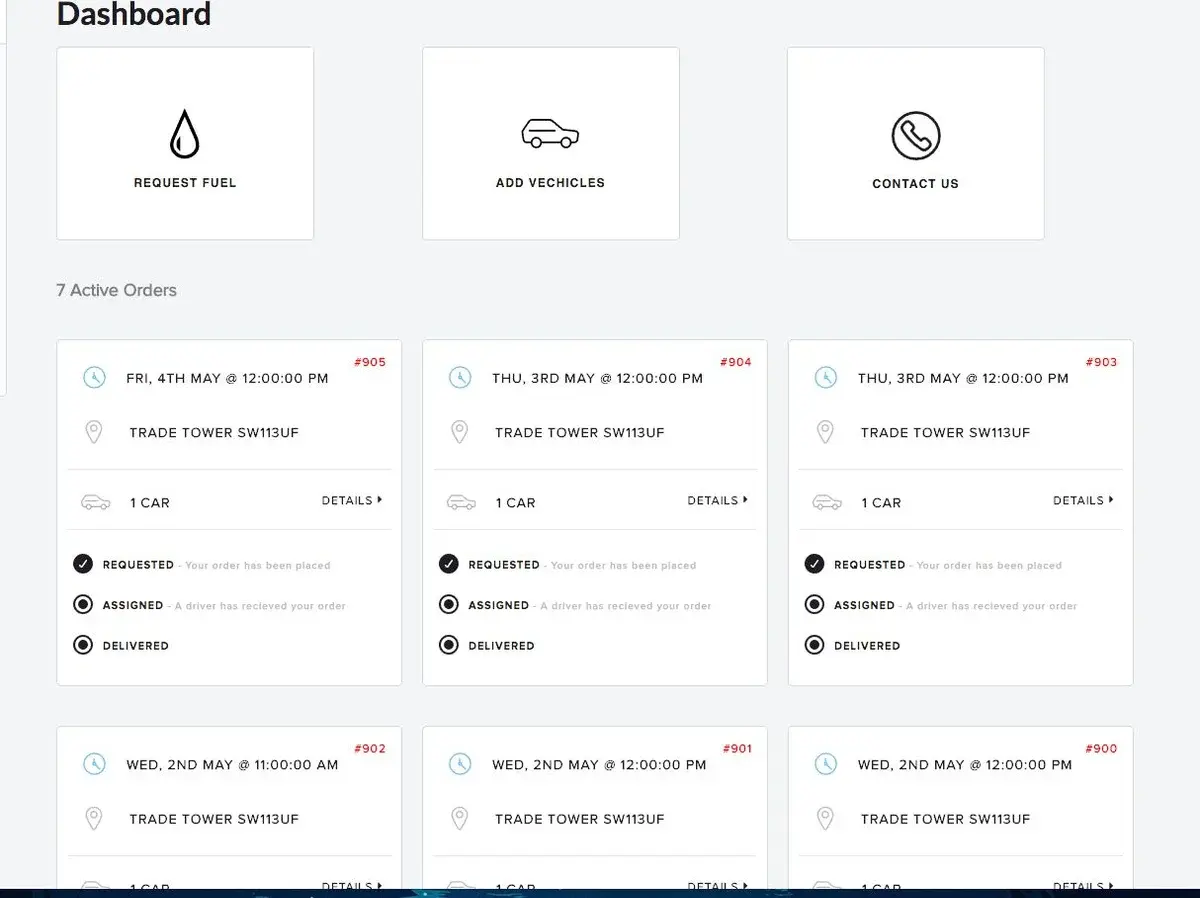Click the order number #900 link
Image resolution: width=1200 pixels, height=898 pixels.
[x=1101, y=748]
